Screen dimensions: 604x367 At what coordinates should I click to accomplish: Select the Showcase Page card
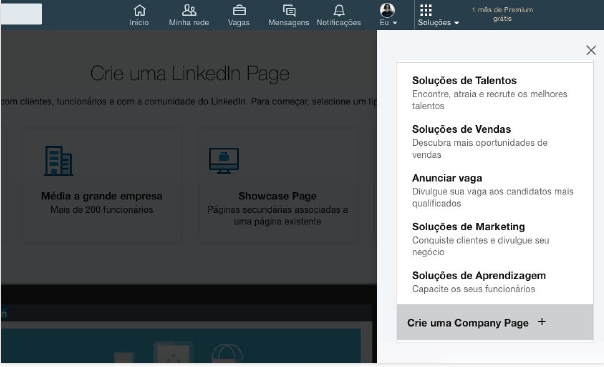point(278,185)
